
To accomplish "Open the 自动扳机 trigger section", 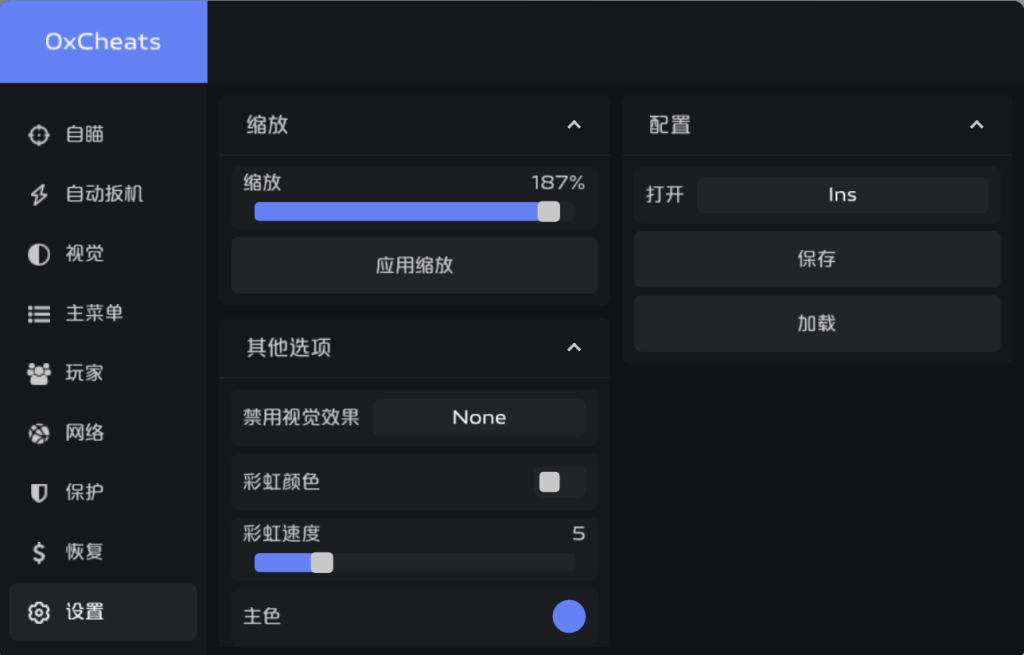I will [38, 194].
